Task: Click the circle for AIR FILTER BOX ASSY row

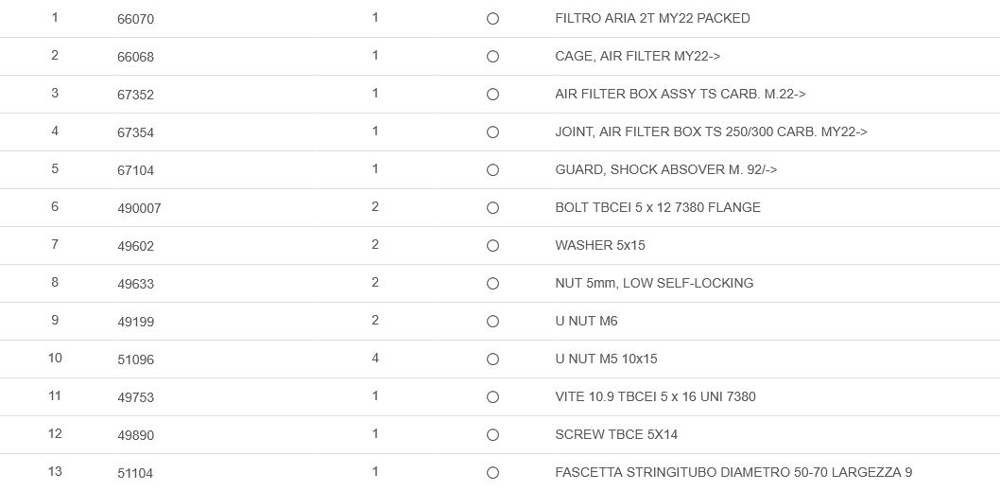Action: (x=492, y=95)
